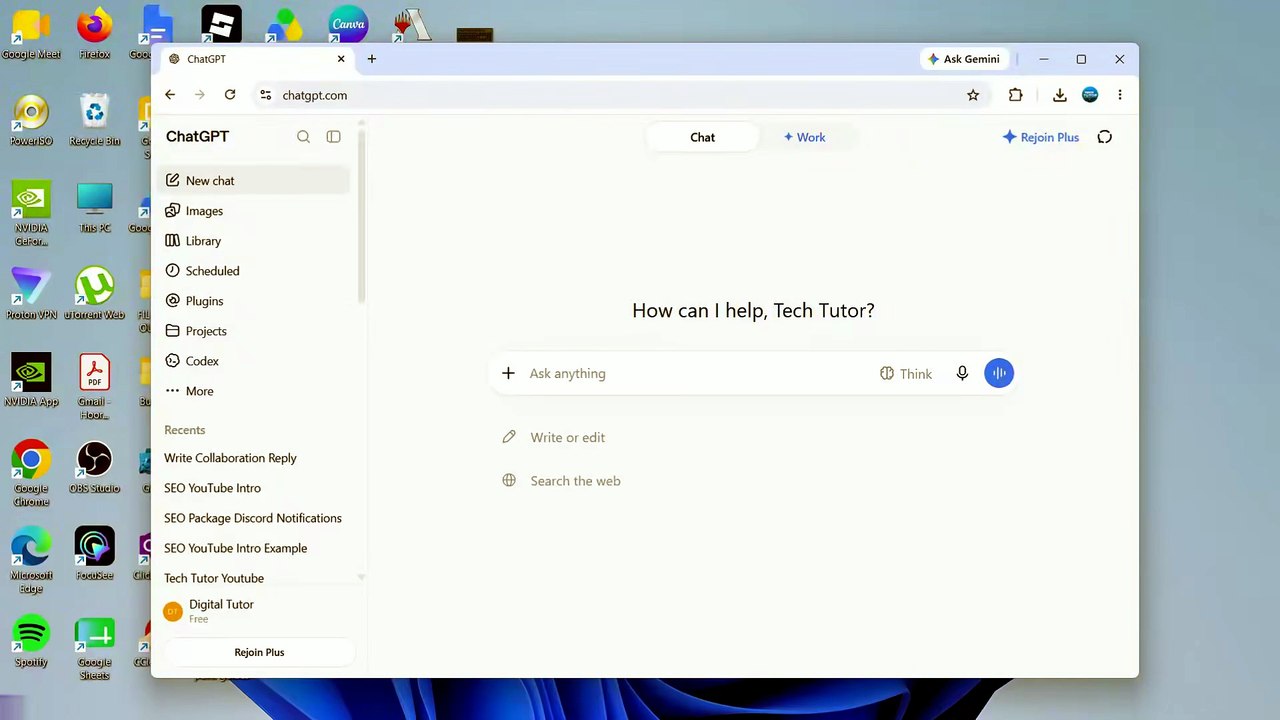Open SEO Package Discord Notifications chat

[254, 518]
